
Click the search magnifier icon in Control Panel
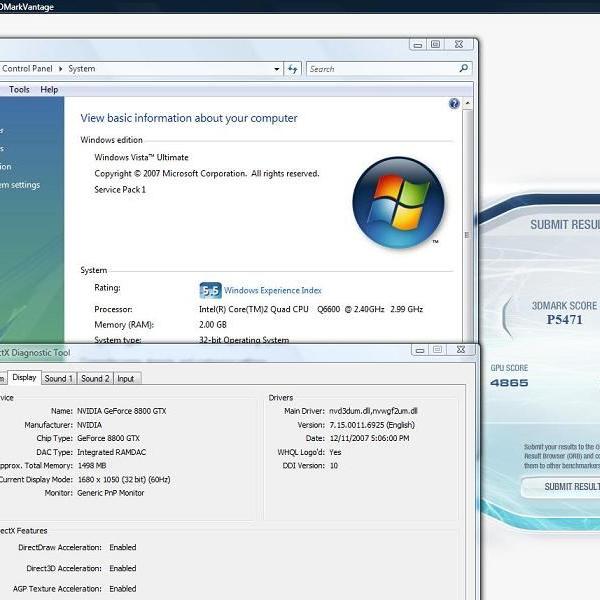[x=463, y=68]
